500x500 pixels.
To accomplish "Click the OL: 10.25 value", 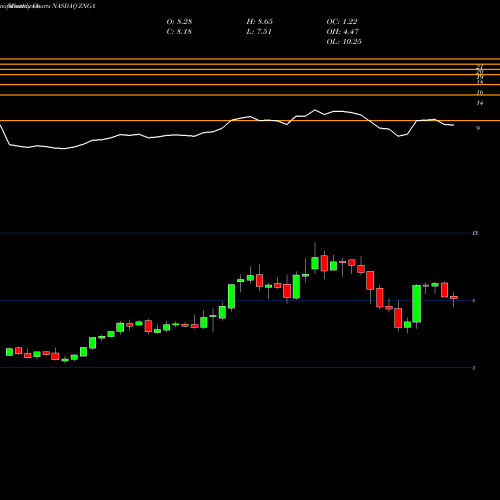I will pyautogui.click(x=344, y=42).
